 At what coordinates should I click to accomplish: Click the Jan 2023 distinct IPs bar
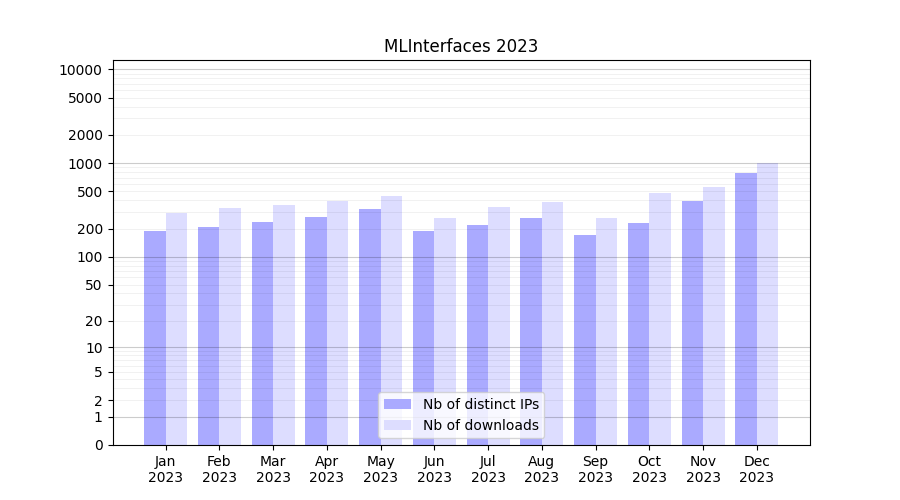click(155, 338)
